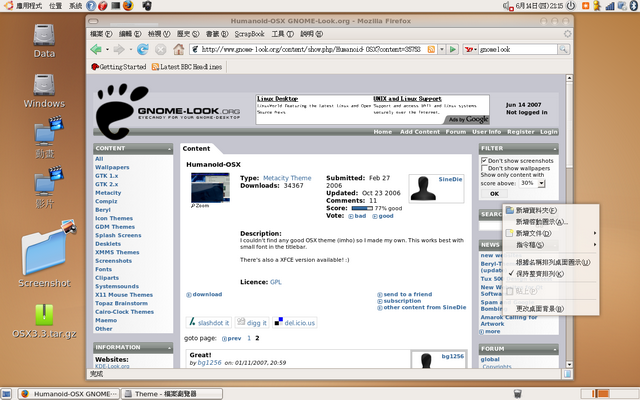Go to Home page with house icon

pos(178,49)
